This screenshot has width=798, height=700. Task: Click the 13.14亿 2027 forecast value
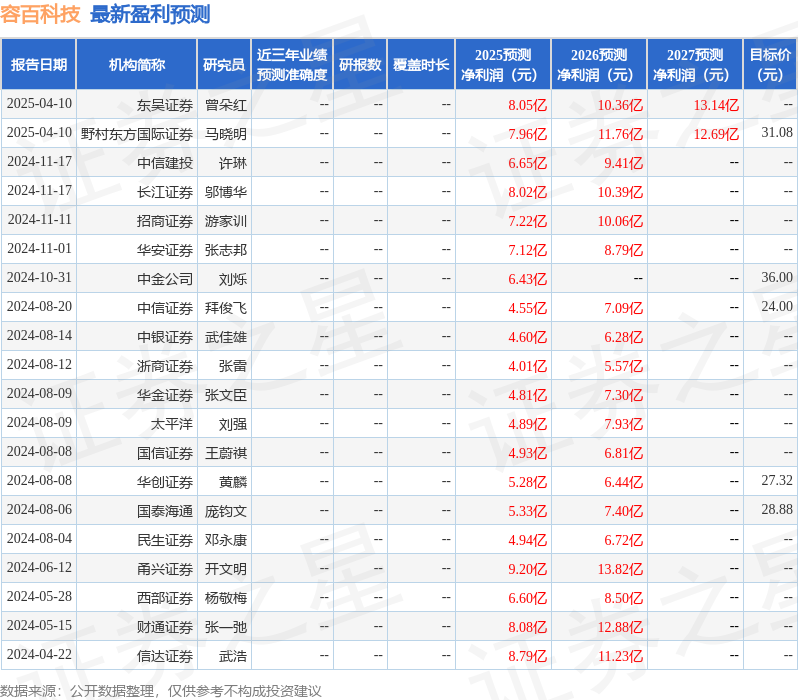pos(716,105)
